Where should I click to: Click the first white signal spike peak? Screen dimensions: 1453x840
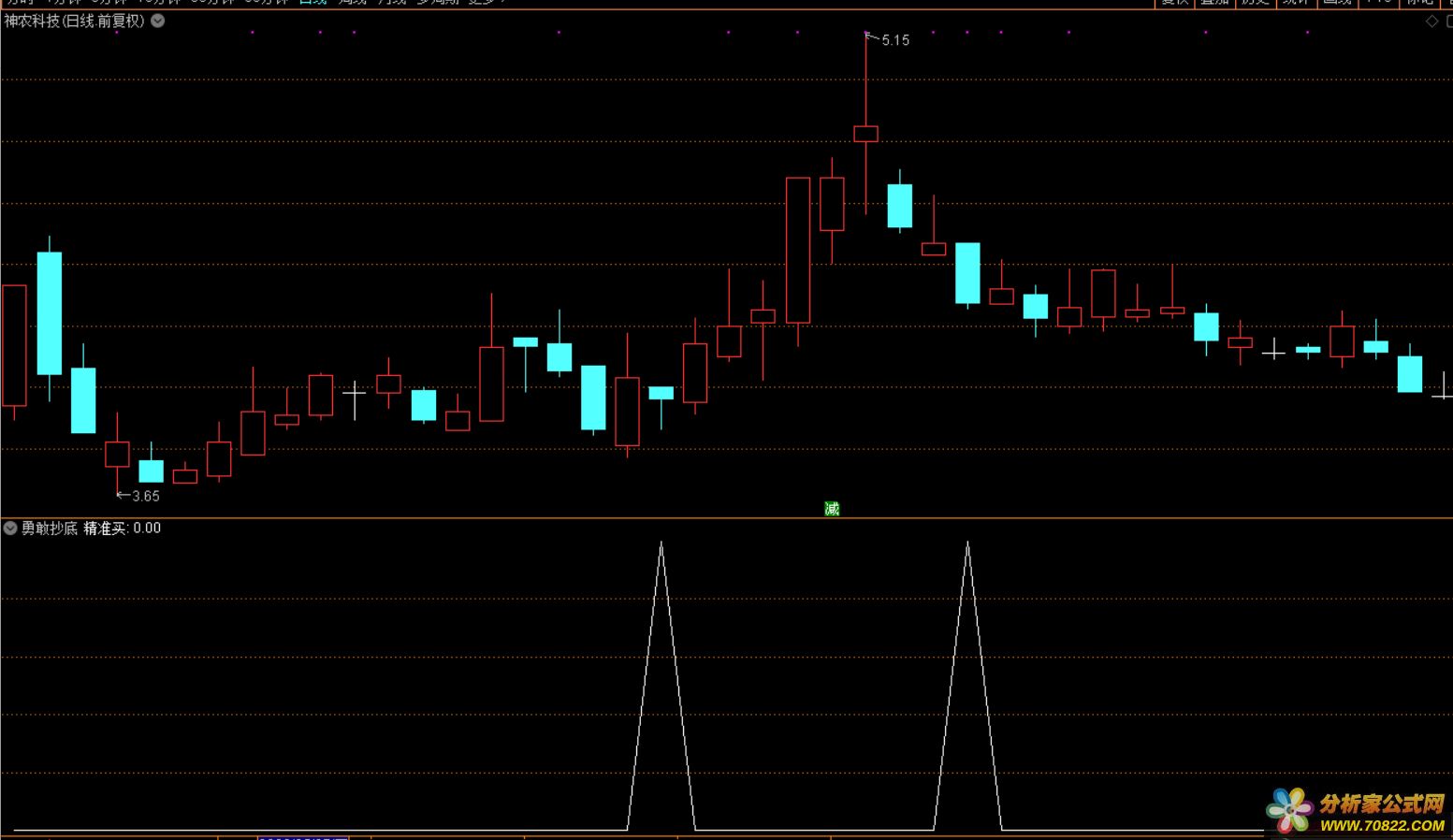click(661, 543)
